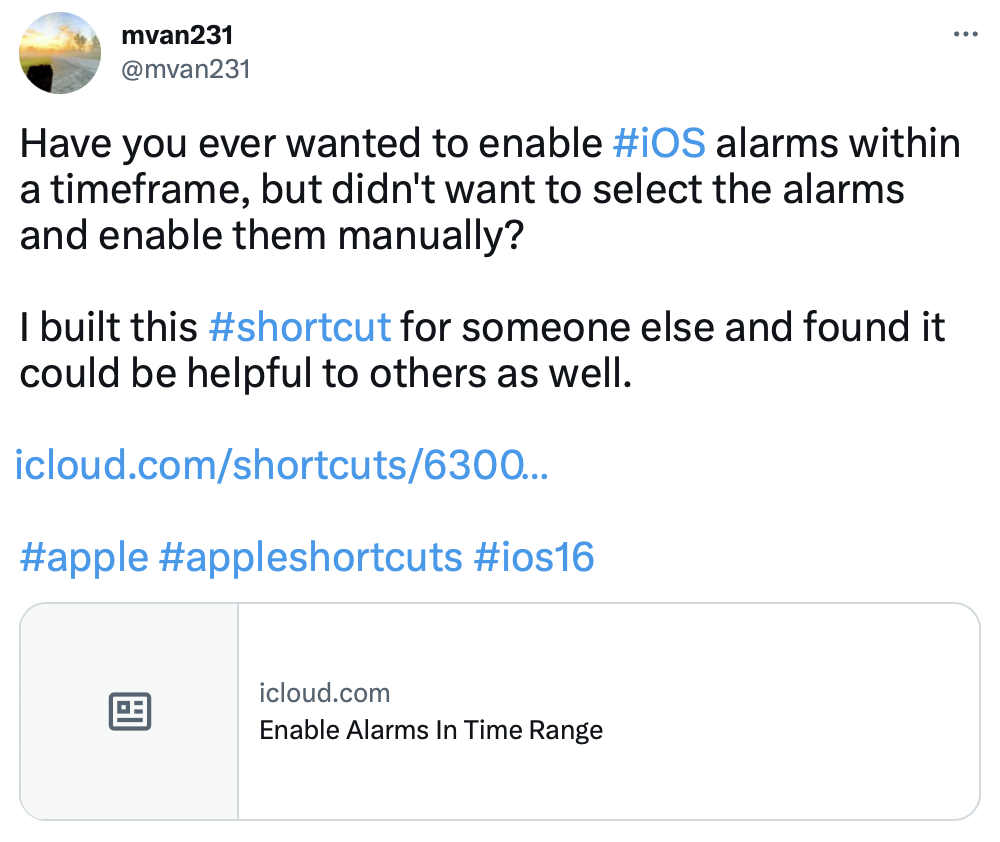
Task: Follow the #ios16 hashtag
Action: point(534,558)
